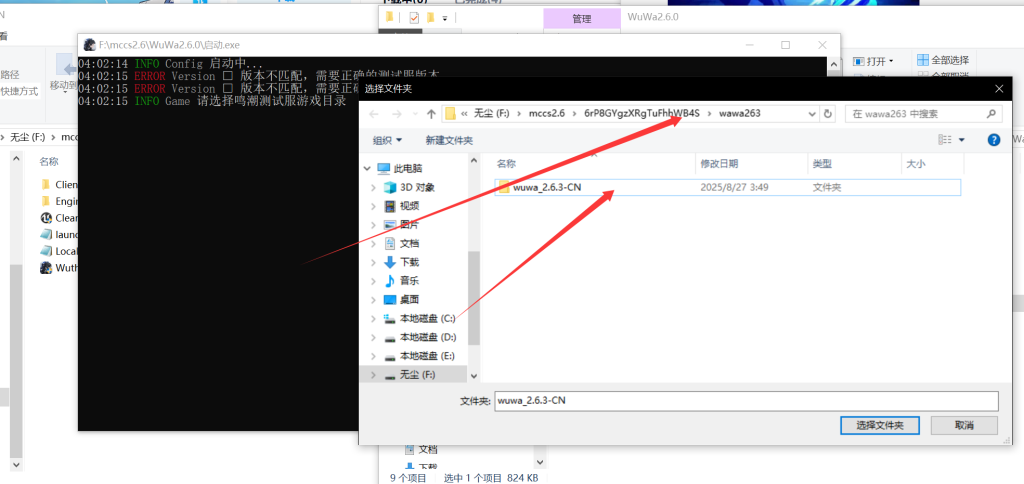Select 此电脑 in the navigation tree
The image size is (1024, 484).
tap(408, 169)
